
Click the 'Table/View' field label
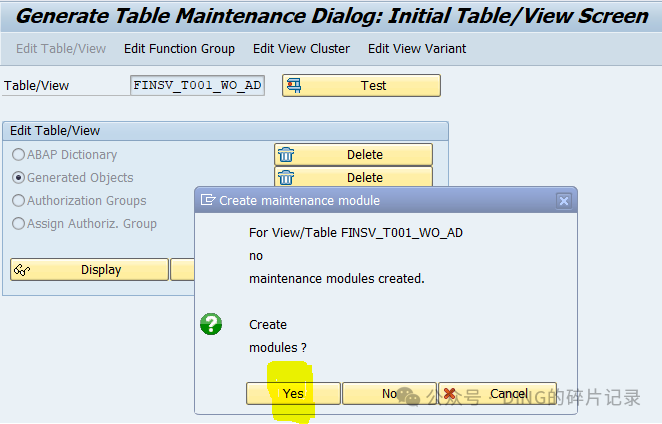click(x=36, y=86)
